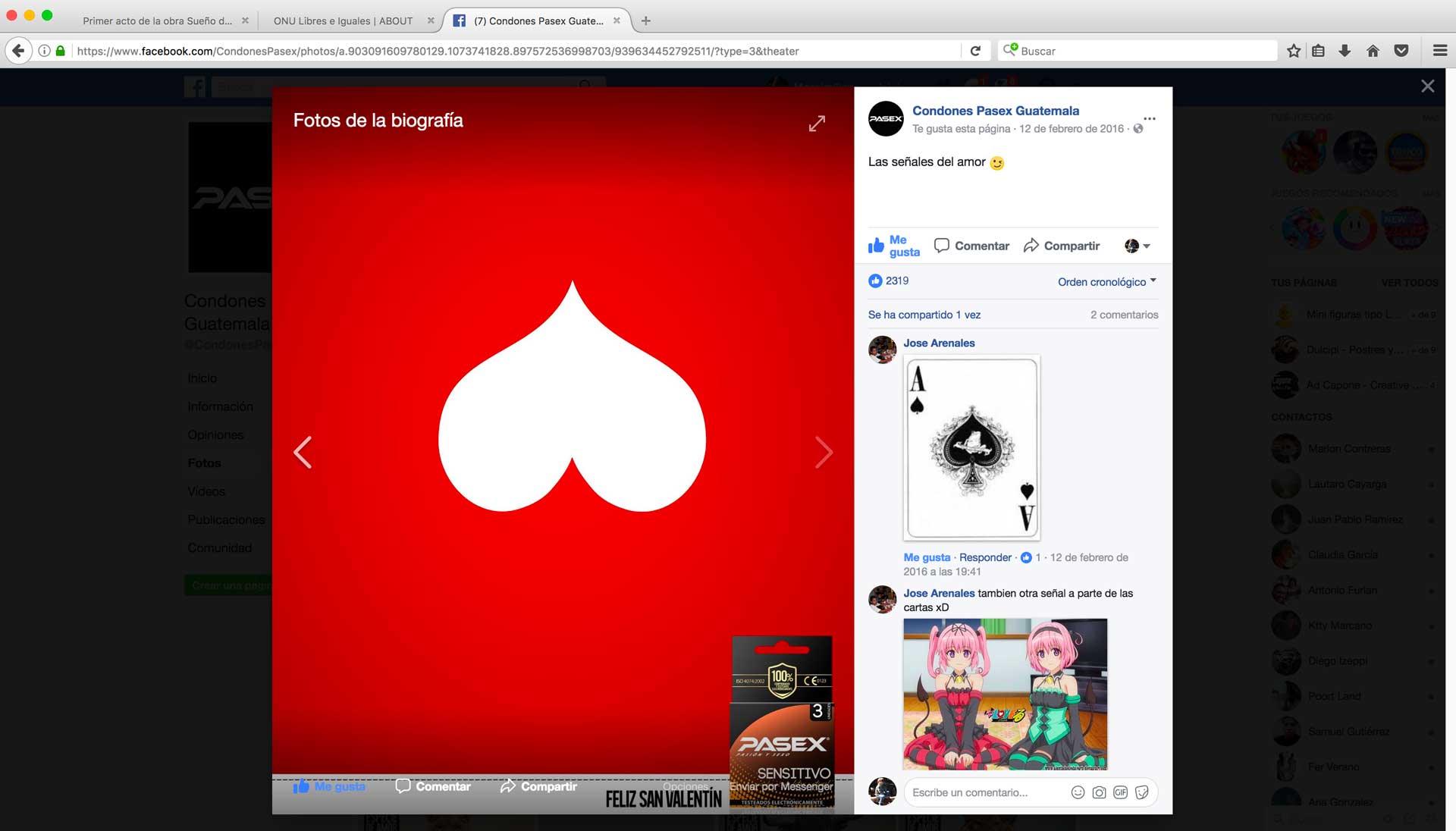
Task: Bookmark the page with the star icon
Action: point(1294,51)
